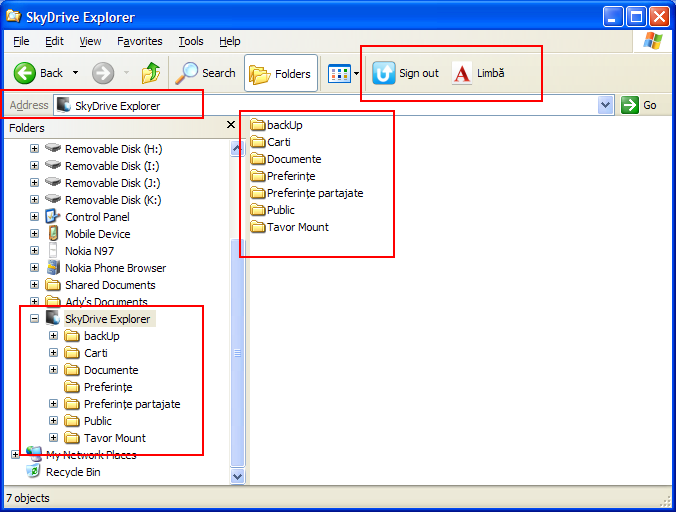This screenshot has height=512, width=676.
Task: Expand Removable Disk (J:) node
Action: 34,183
